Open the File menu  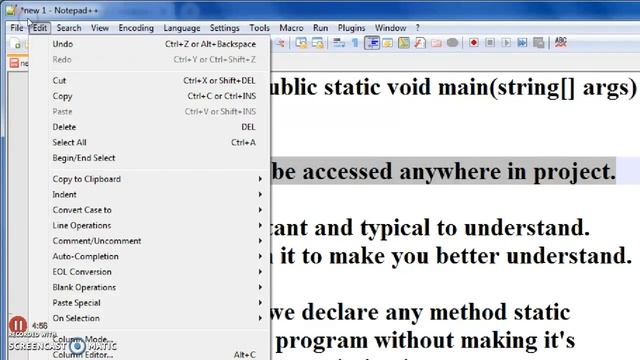[17, 28]
